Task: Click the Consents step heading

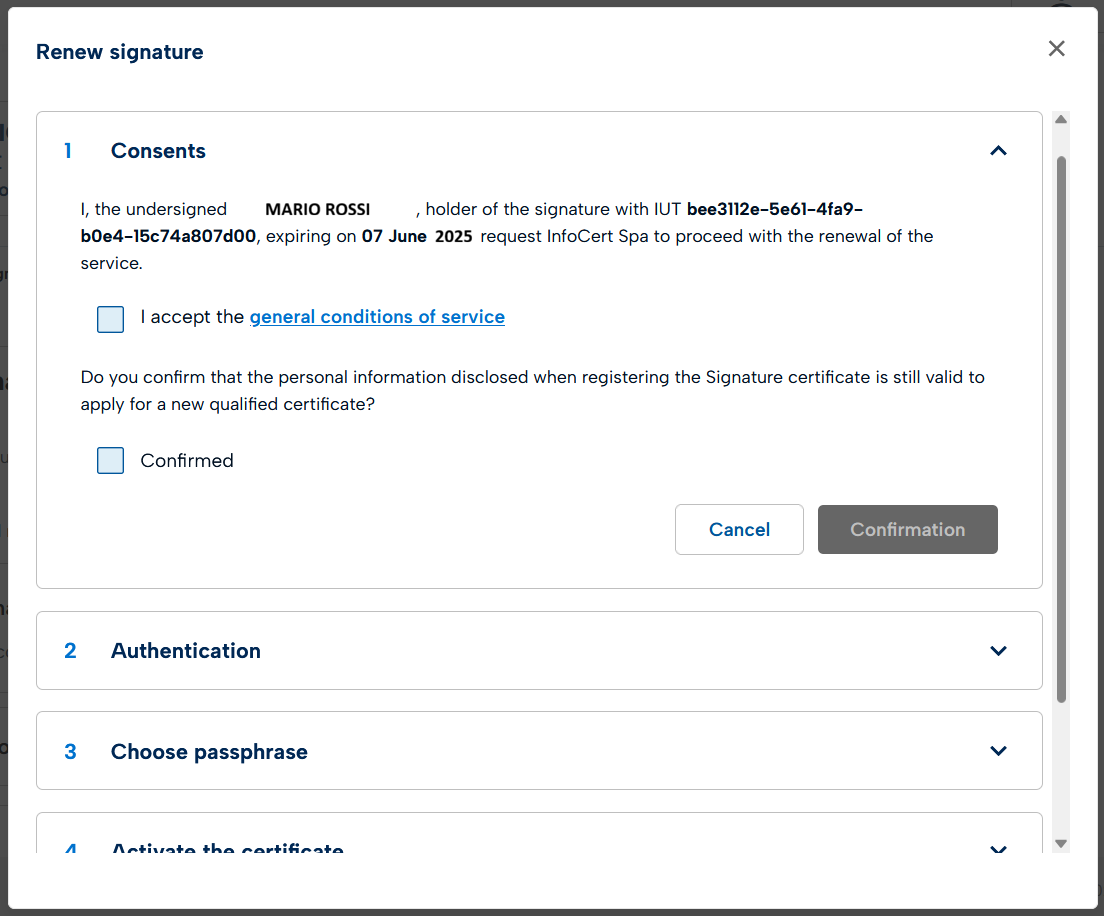Action: pyautogui.click(x=158, y=151)
